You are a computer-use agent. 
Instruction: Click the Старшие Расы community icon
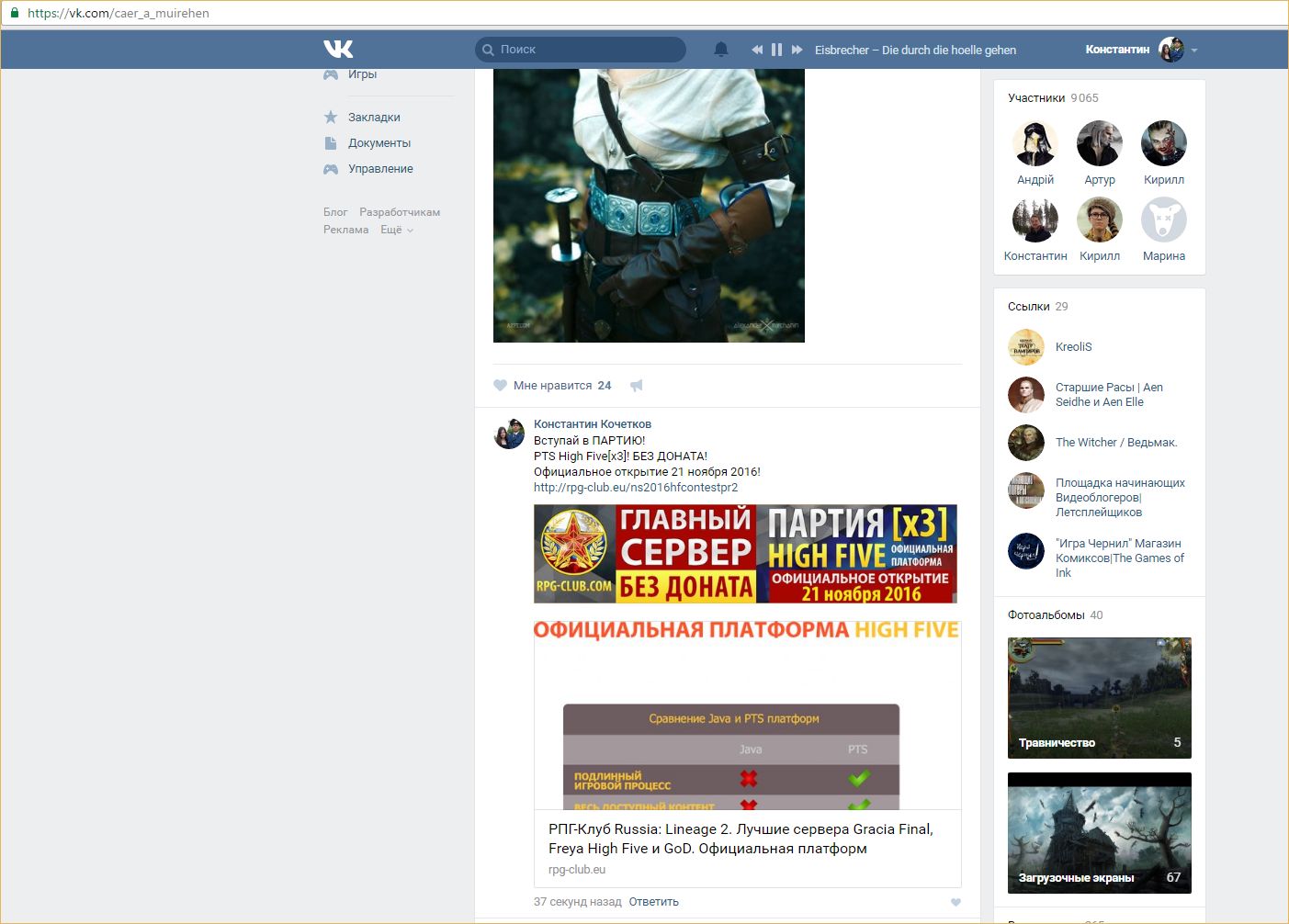coord(1026,395)
